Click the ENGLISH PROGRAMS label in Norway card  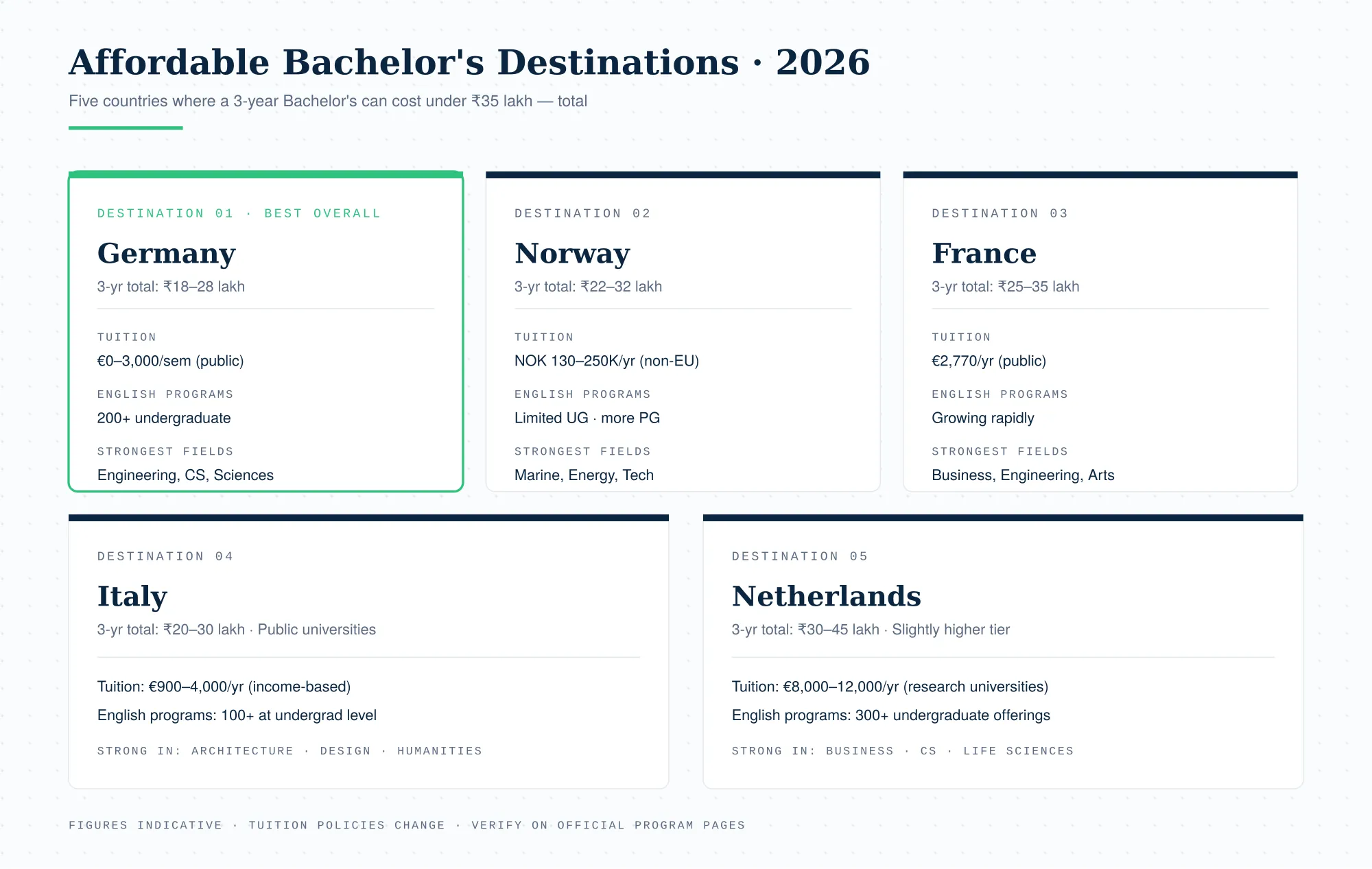tap(582, 394)
